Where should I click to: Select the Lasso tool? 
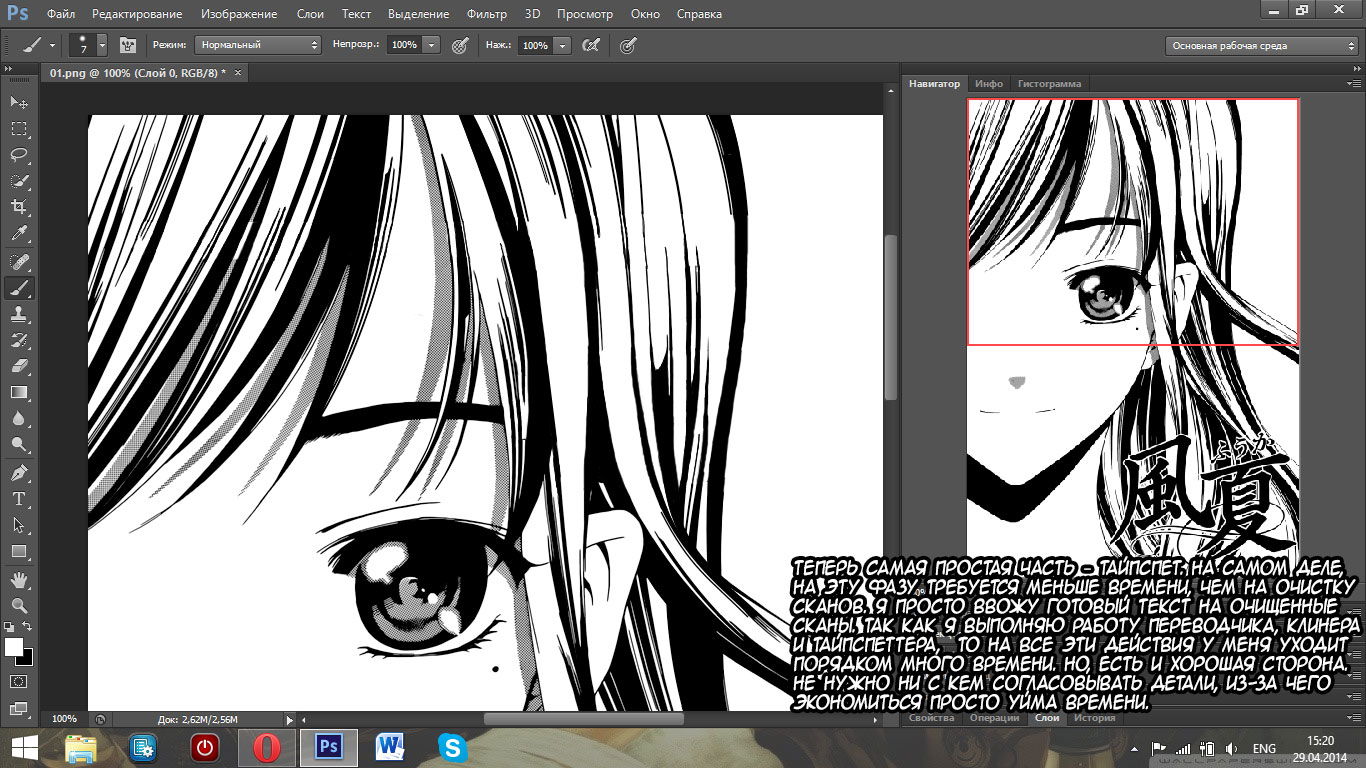[x=19, y=155]
